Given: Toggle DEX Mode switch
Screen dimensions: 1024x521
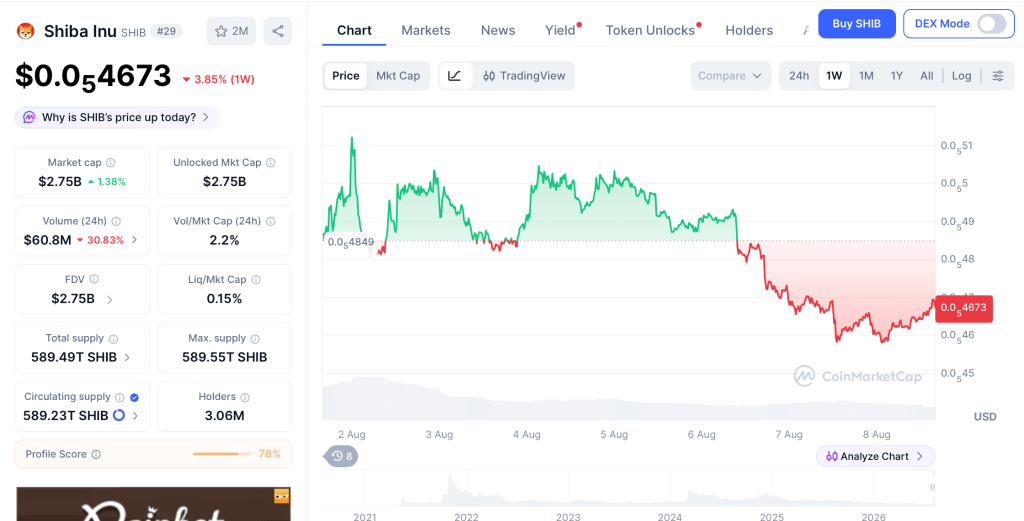Looking at the screenshot, I should pos(992,24).
